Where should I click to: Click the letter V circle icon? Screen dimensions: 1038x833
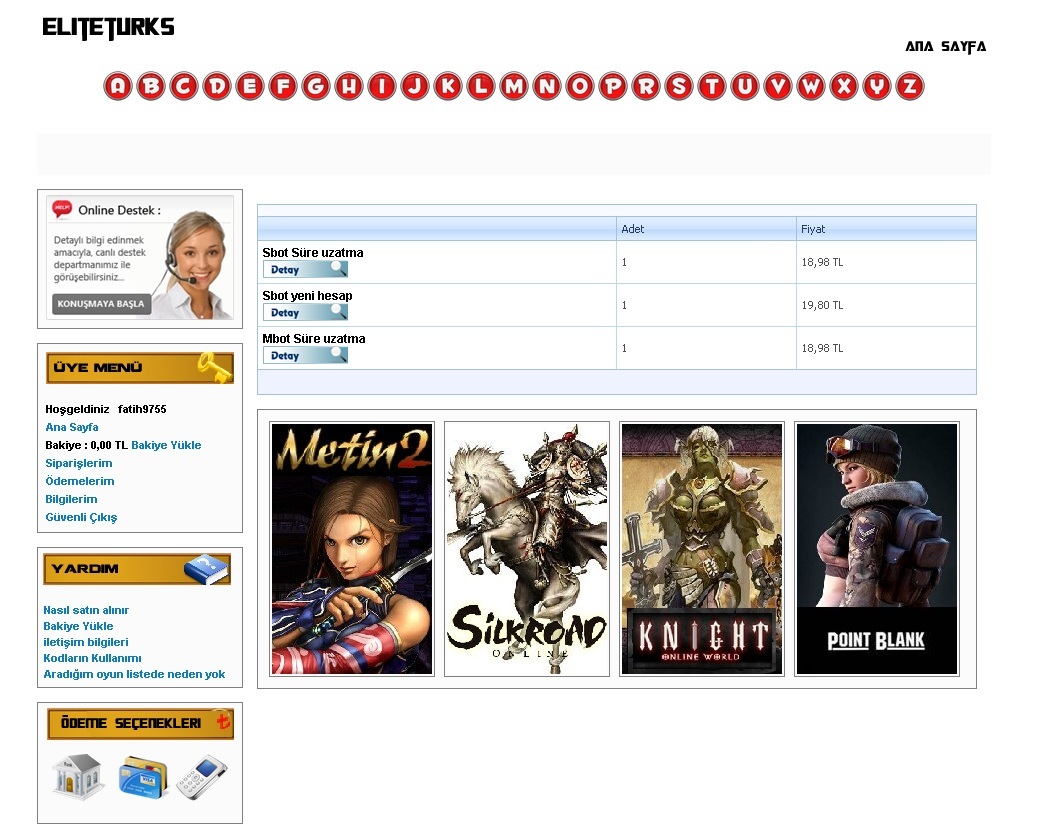point(778,86)
